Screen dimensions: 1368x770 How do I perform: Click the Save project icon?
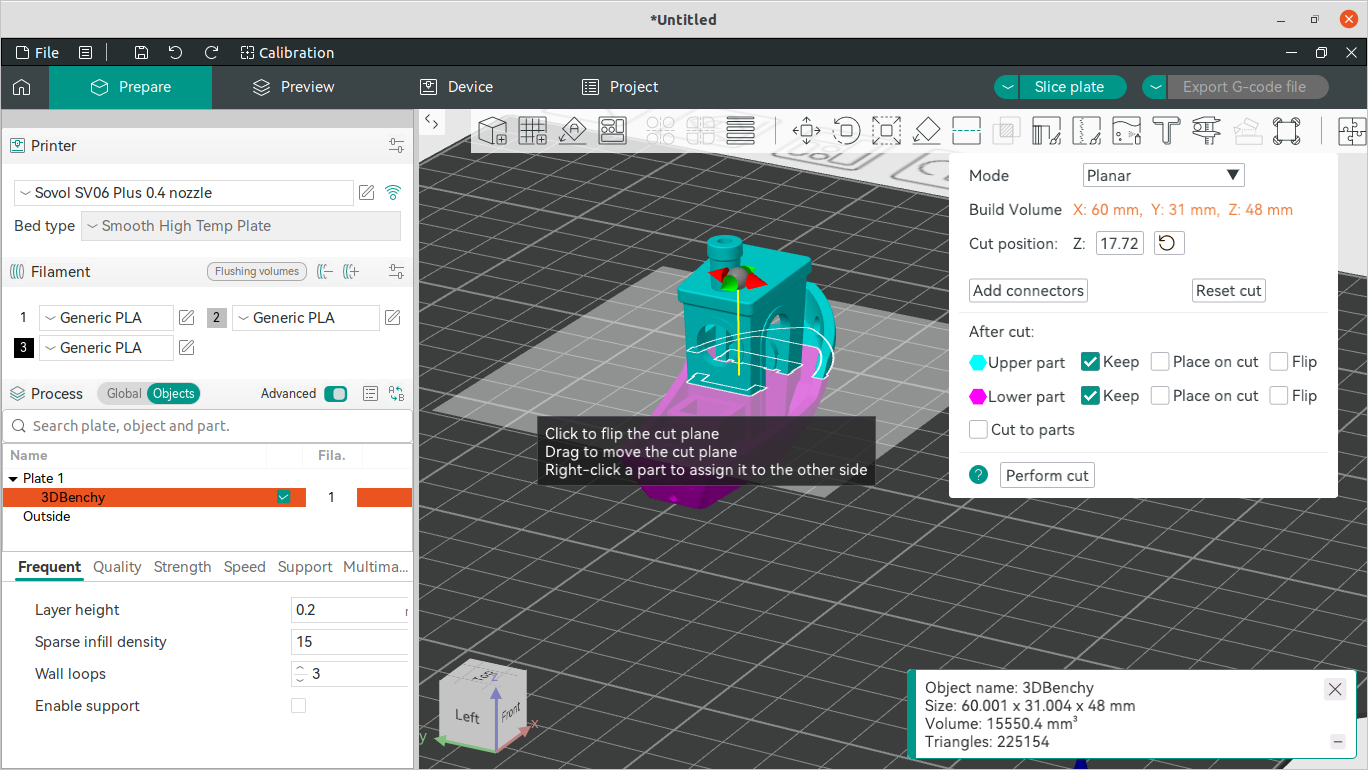click(x=141, y=53)
